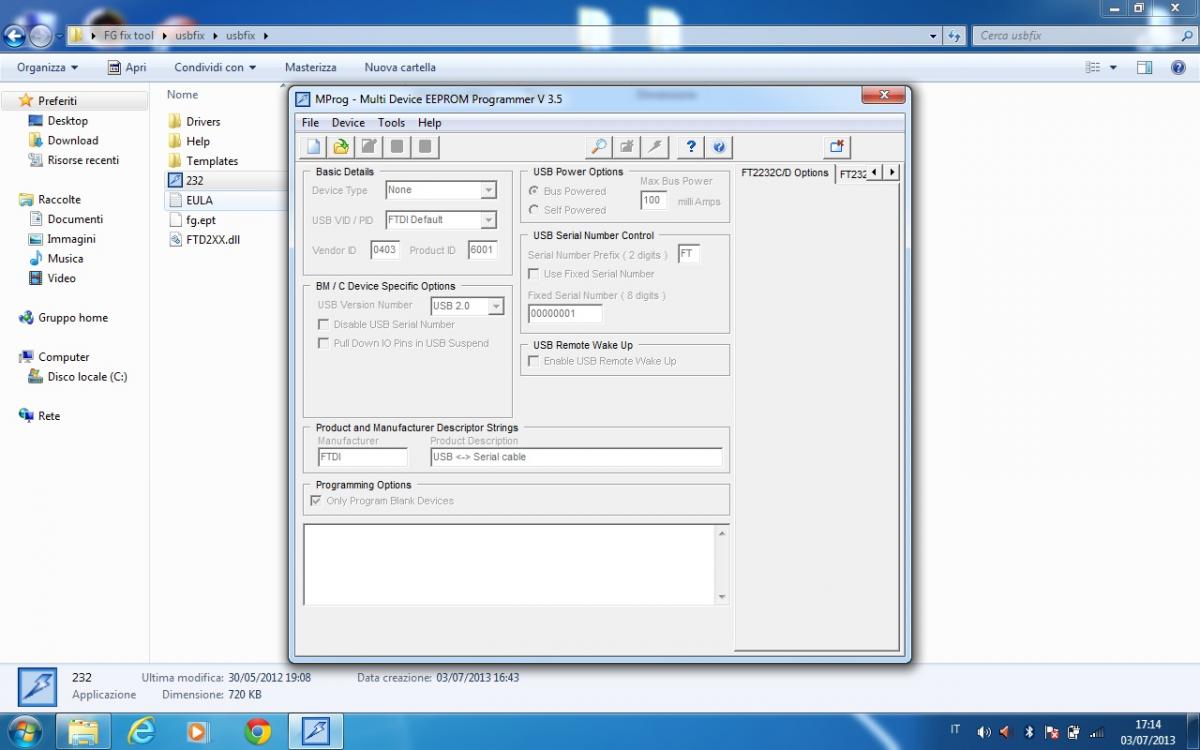
Task: Click the Nome column header
Action: (x=183, y=95)
